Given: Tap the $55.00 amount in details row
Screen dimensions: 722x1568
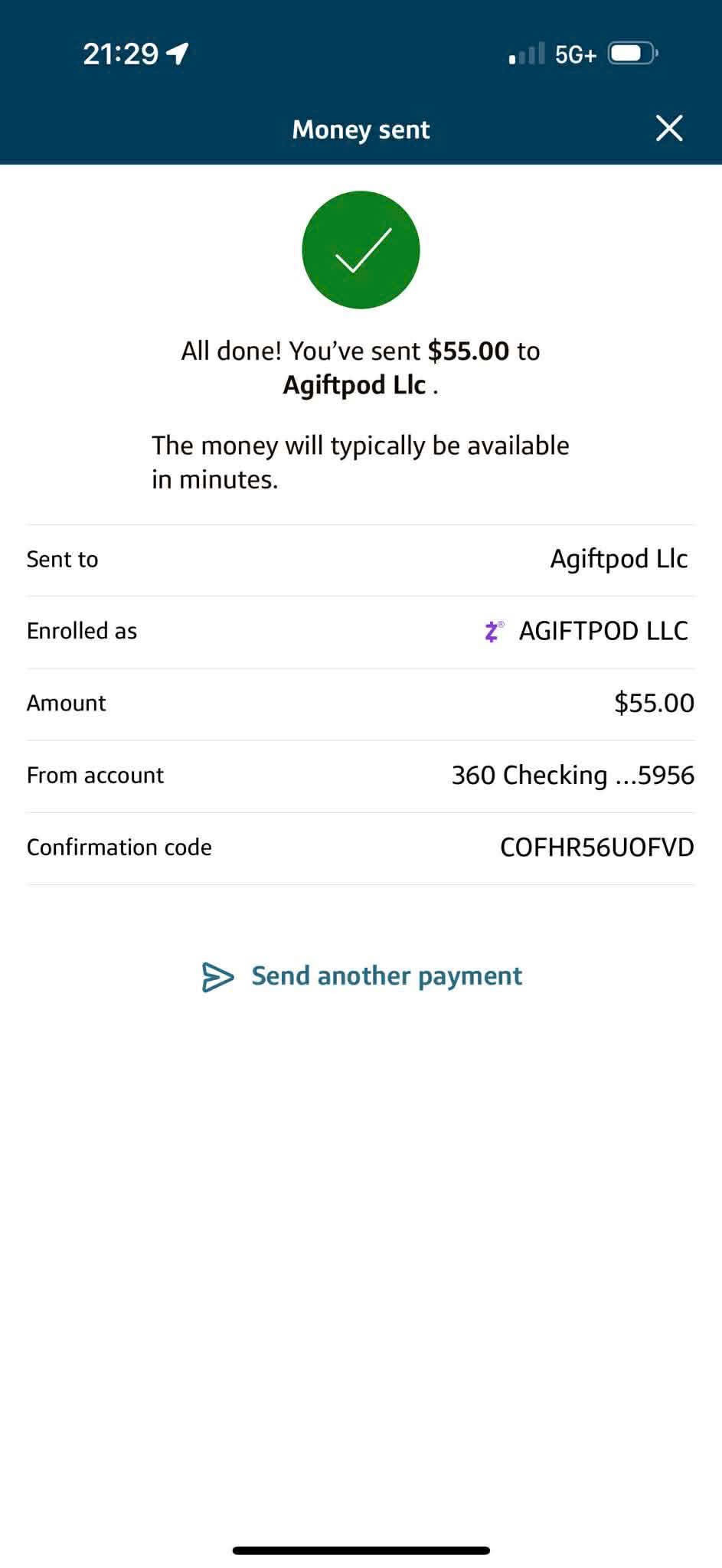Looking at the screenshot, I should point(654,703).
